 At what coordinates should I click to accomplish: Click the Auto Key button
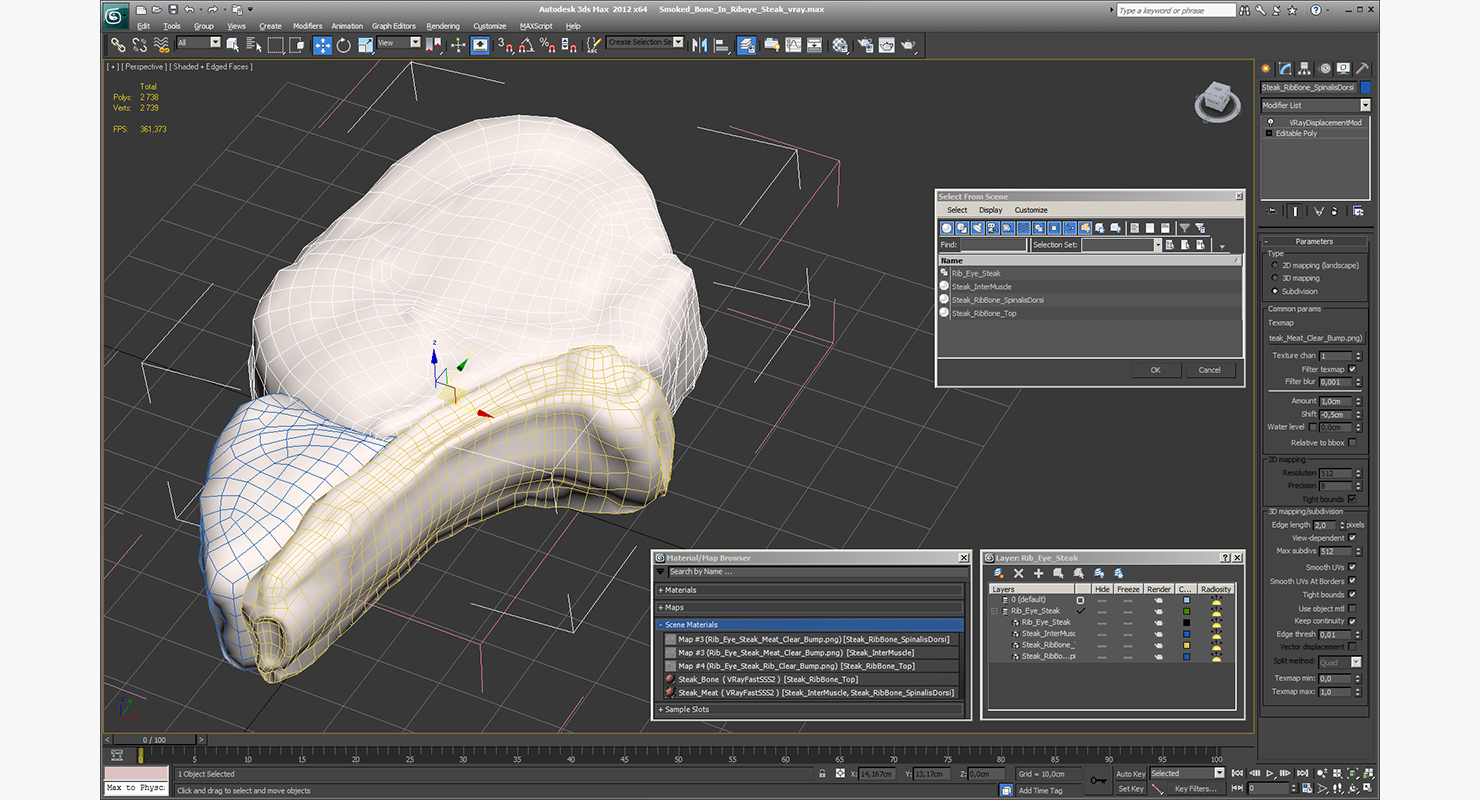(1130, 774)
